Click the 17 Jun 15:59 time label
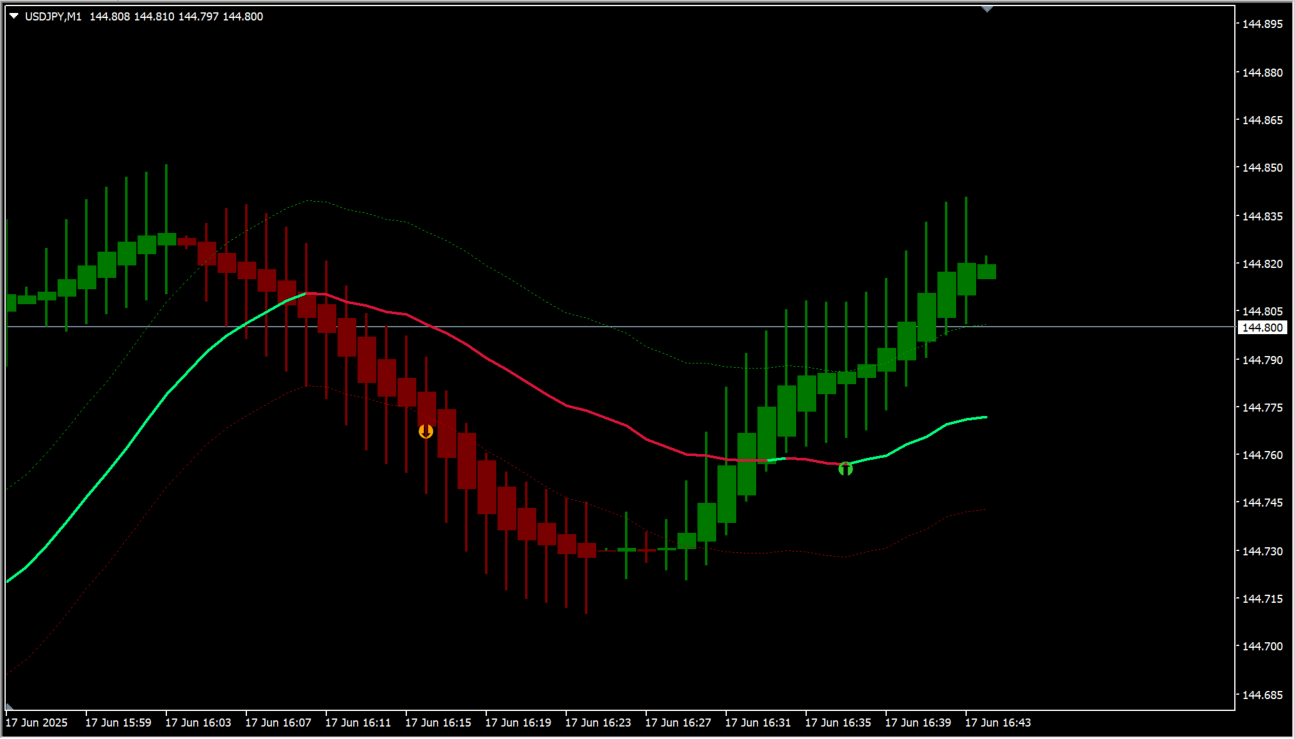This screenshot has width=1295, height=739. (118, 721)
